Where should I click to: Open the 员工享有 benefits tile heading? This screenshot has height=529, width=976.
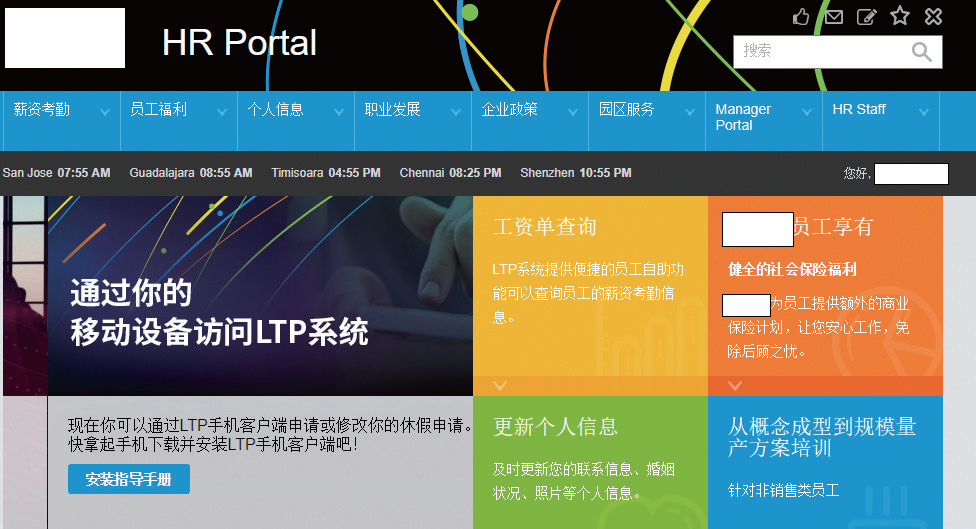tap(833, 227)
